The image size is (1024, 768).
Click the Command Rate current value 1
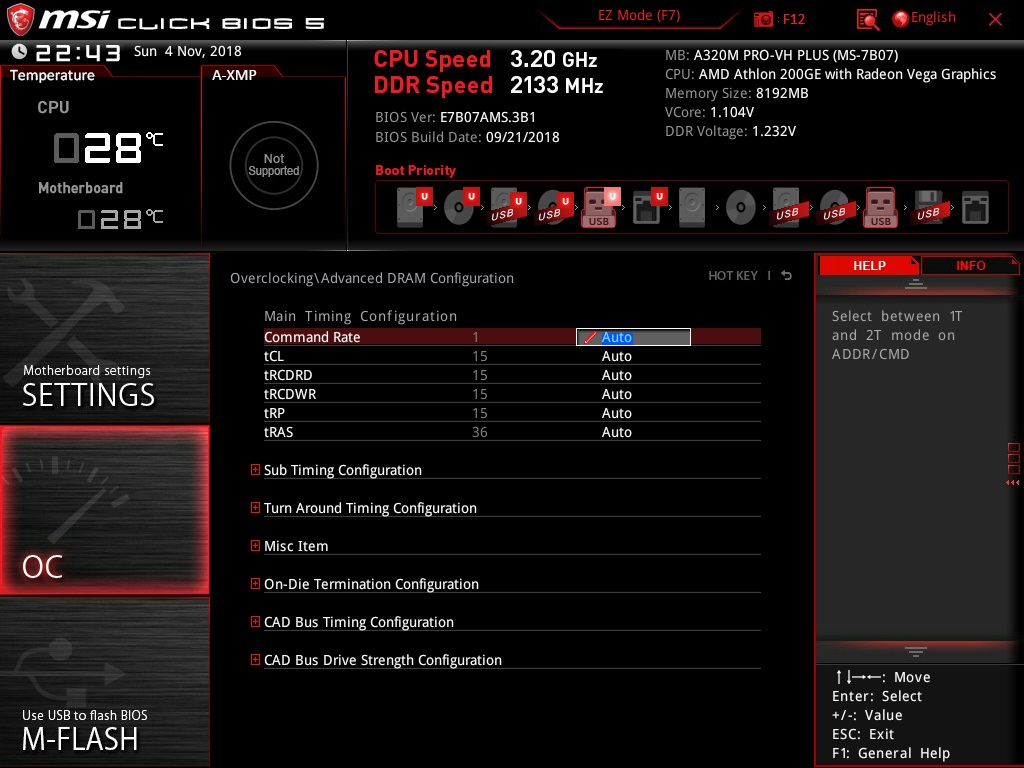coord(475,337)
